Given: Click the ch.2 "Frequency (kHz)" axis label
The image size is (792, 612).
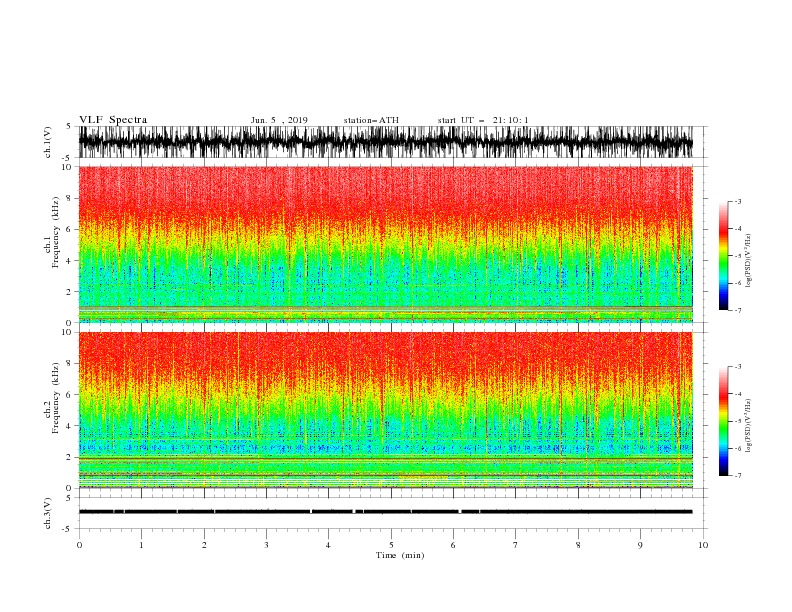Looking at the screenshot, I should coord(55,397).
